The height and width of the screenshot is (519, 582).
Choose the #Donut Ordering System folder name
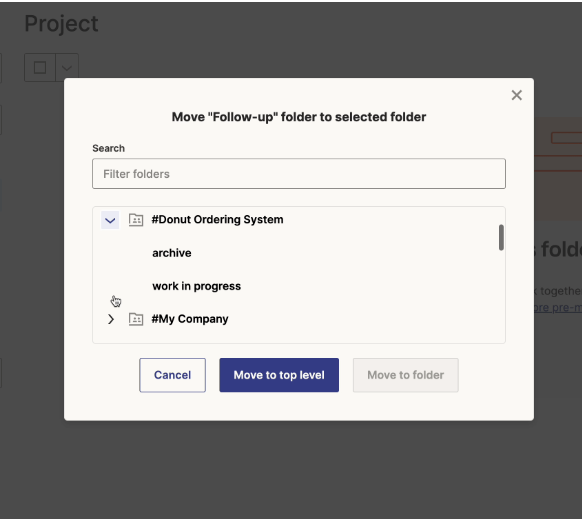coord(218,219)
